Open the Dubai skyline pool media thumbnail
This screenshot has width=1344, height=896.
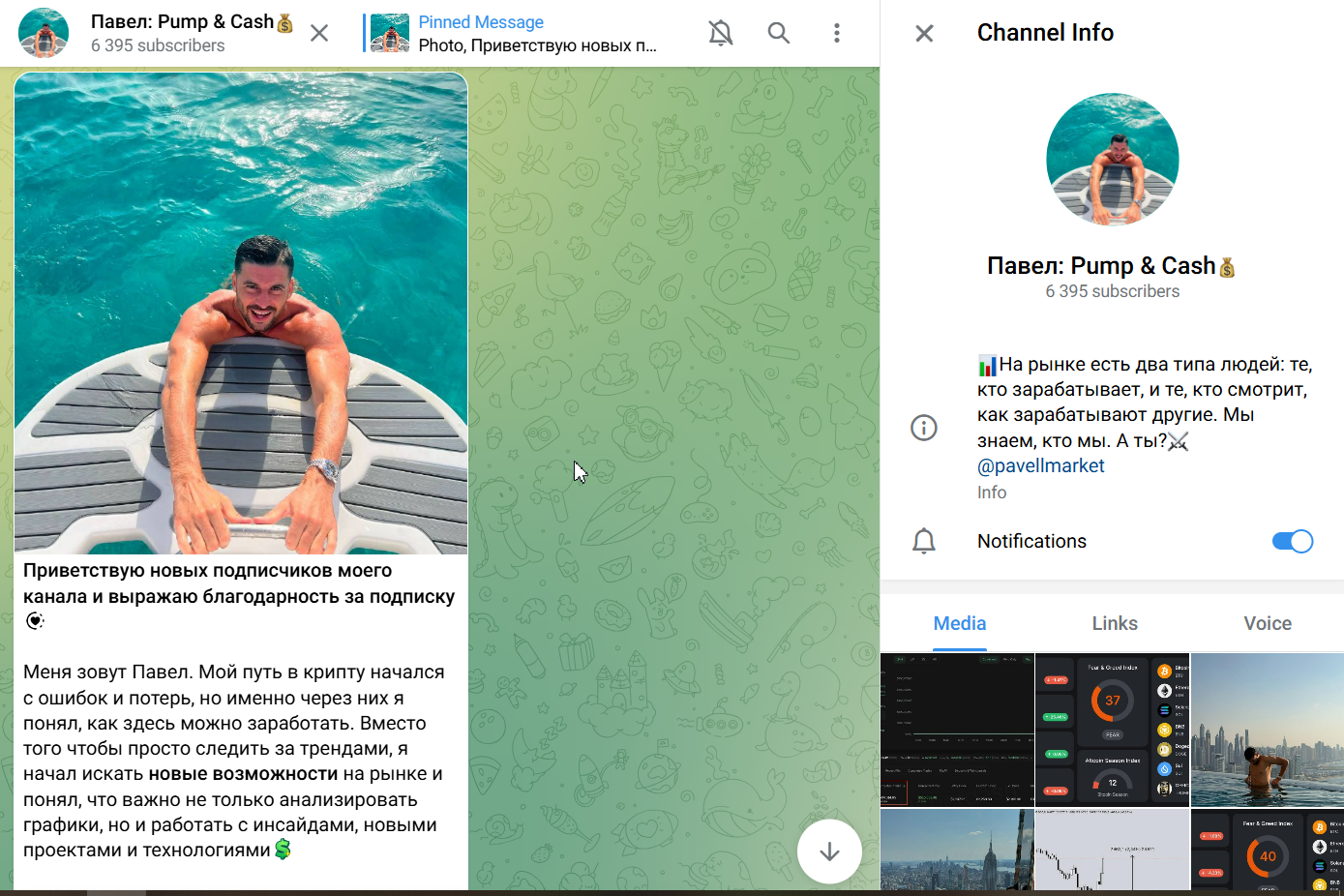click(x=1268, y=730)
